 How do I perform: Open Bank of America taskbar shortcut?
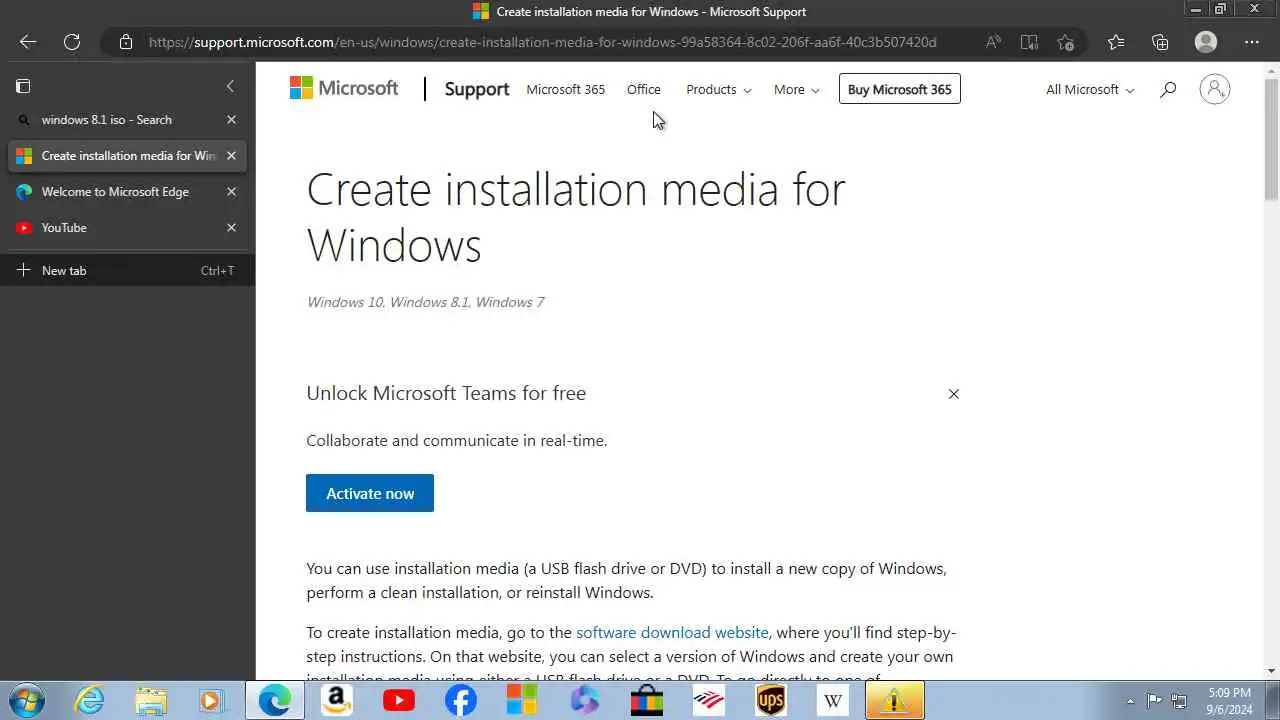tap(708, 700)
